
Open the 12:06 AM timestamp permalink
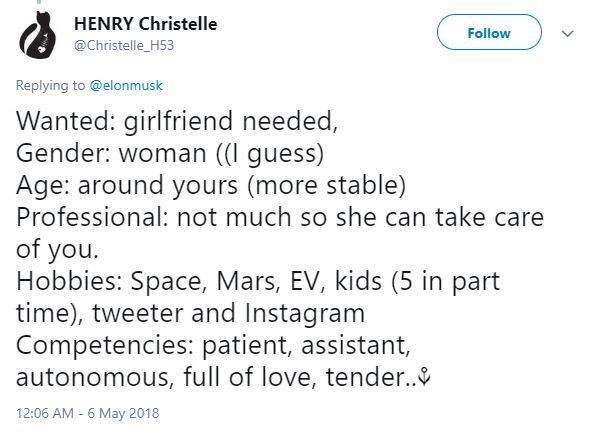click(x=45, y=413)
